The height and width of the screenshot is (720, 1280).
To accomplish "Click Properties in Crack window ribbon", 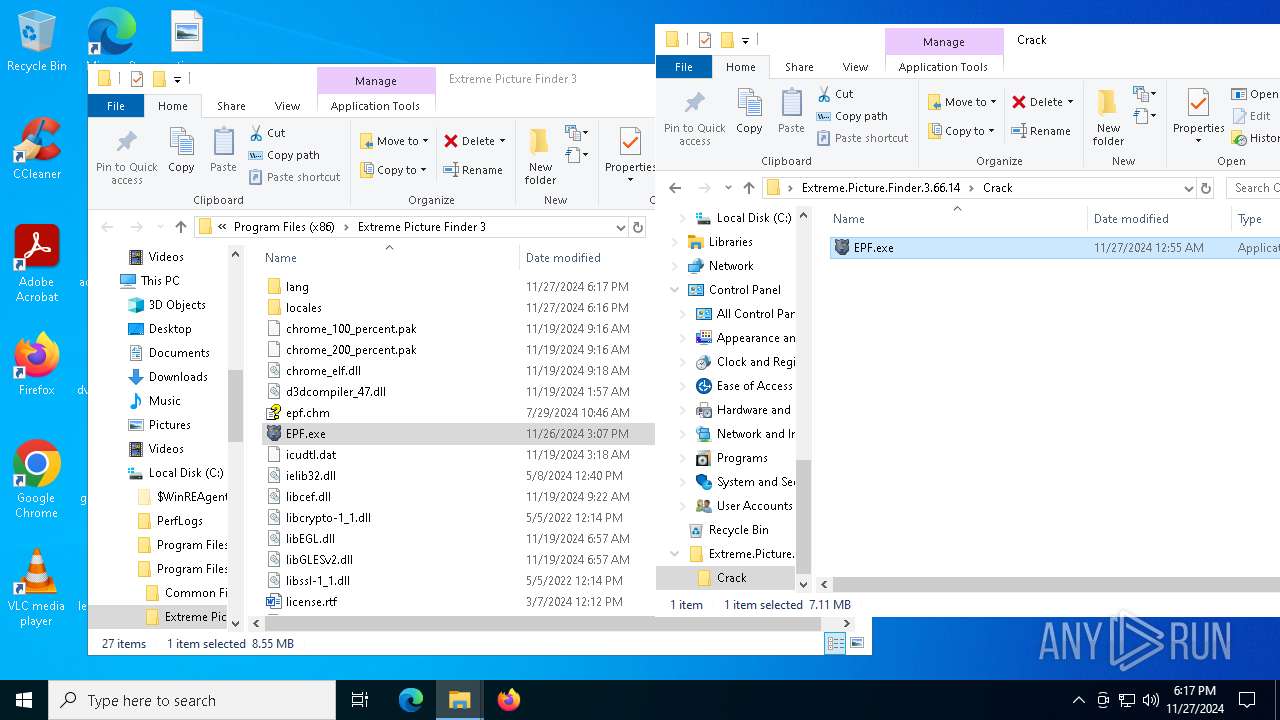I will pyautogui.click(x=1198, y=116).
